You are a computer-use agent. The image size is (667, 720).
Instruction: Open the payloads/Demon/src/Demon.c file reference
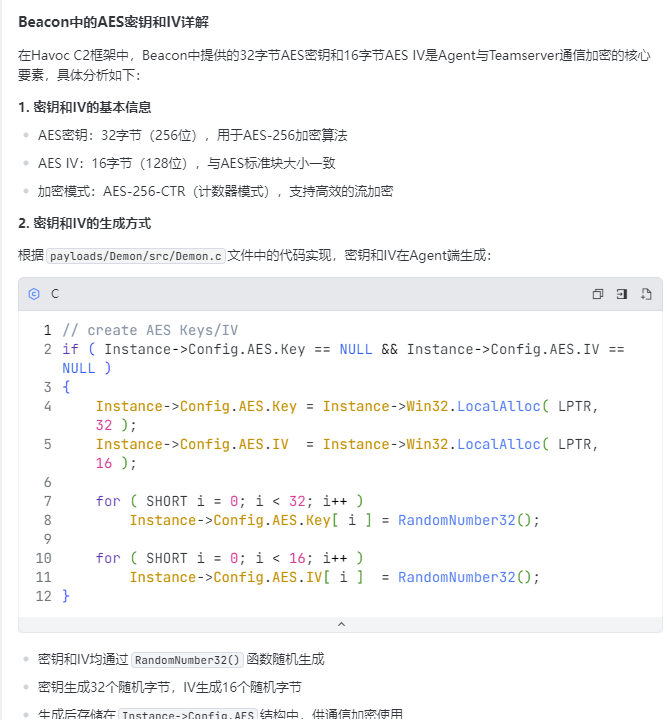click(x=136, y=256)
